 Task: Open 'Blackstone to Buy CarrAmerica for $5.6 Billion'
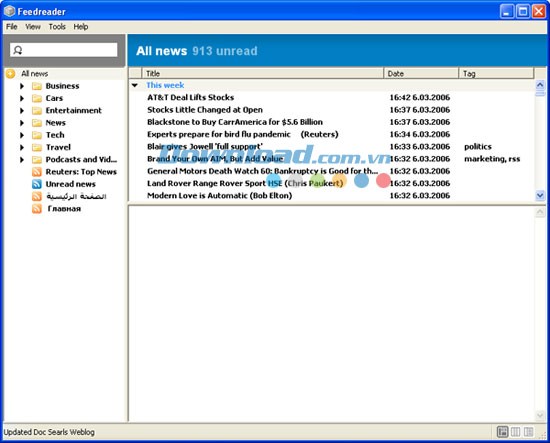tap(235, 122)
